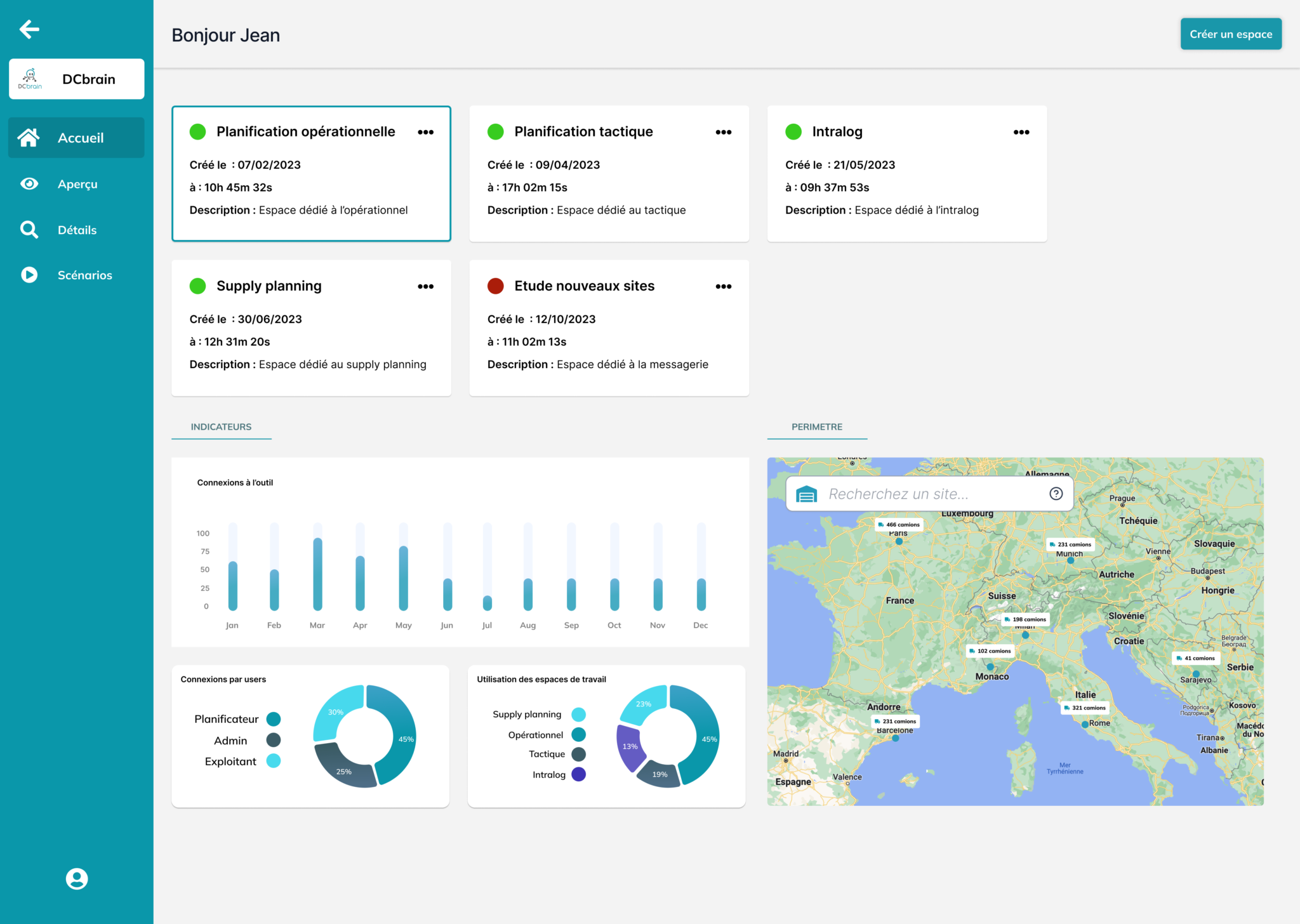
Task: Switch to the PERIMETRE tab
Action: (816, 427)
